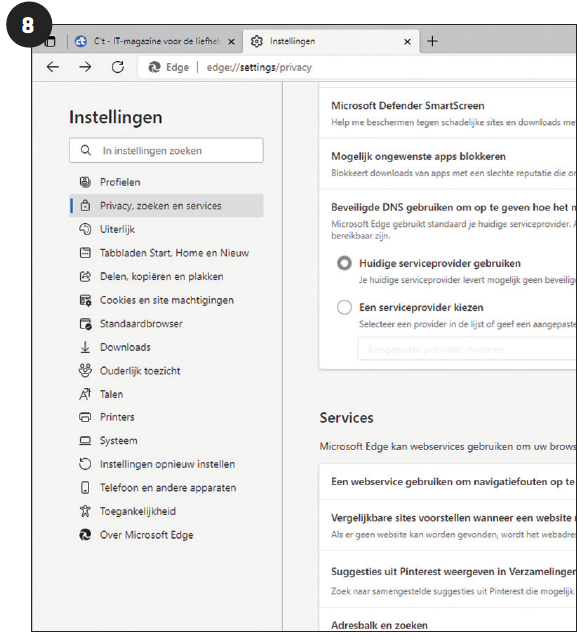Click the Cookies en site machtigingen icon
Image resolution: width=584 pixels, height=642 pixels.
point(85,301)
